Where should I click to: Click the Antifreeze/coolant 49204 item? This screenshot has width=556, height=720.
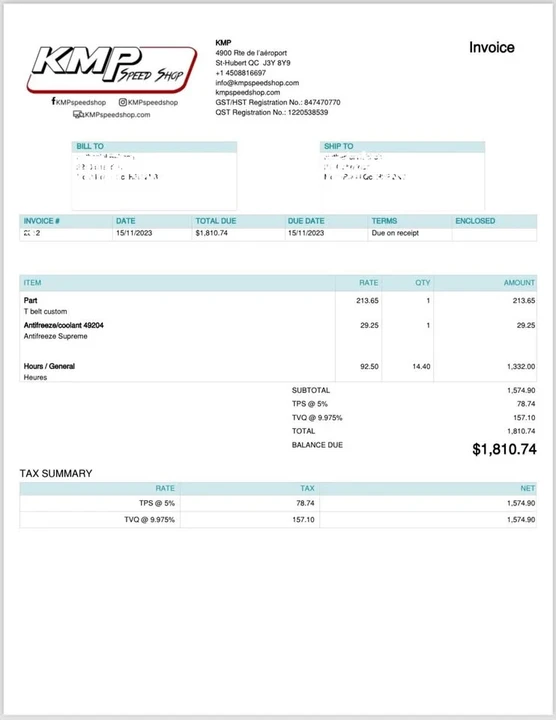(63, 325)
